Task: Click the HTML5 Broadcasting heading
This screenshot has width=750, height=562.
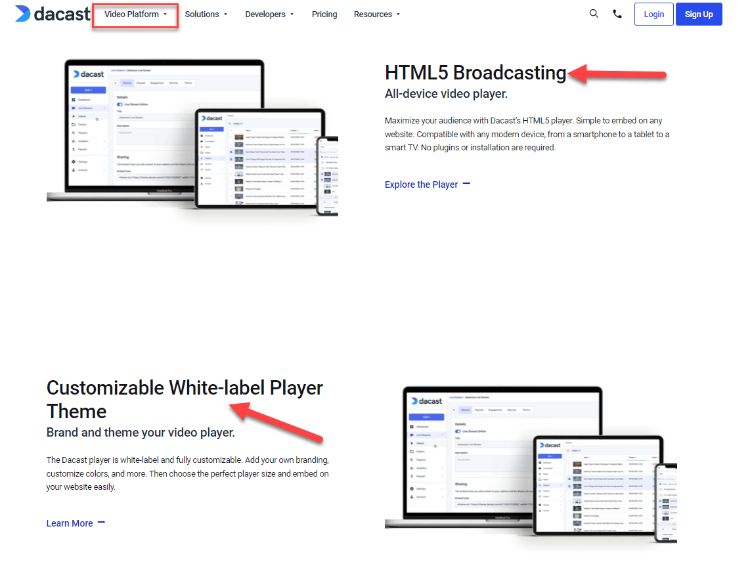Action: pyautogui.click(x=475, y=73)
